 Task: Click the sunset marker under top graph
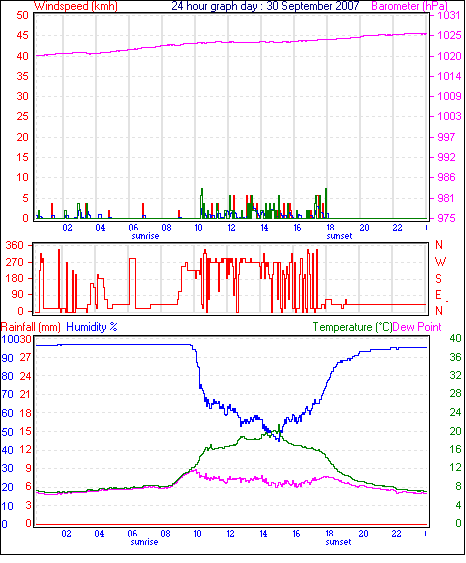click(x=339, y=236)
